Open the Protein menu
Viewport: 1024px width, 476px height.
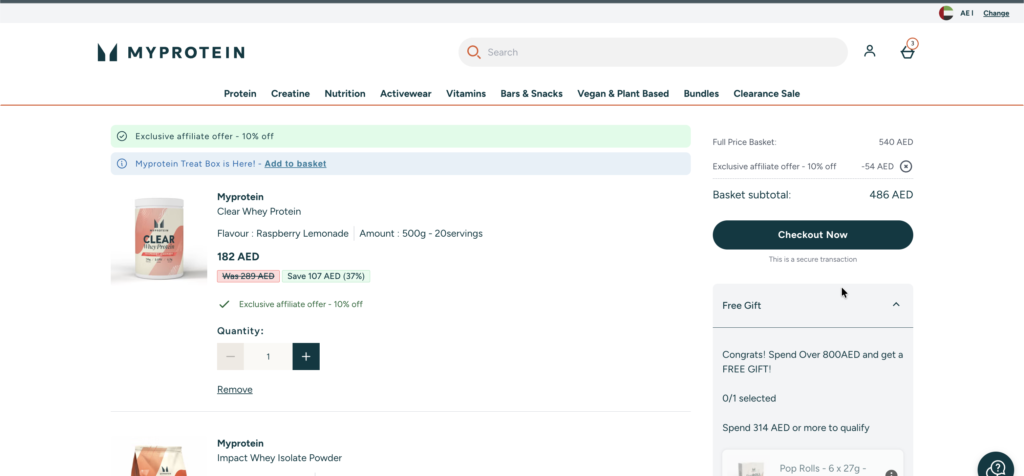240,94
